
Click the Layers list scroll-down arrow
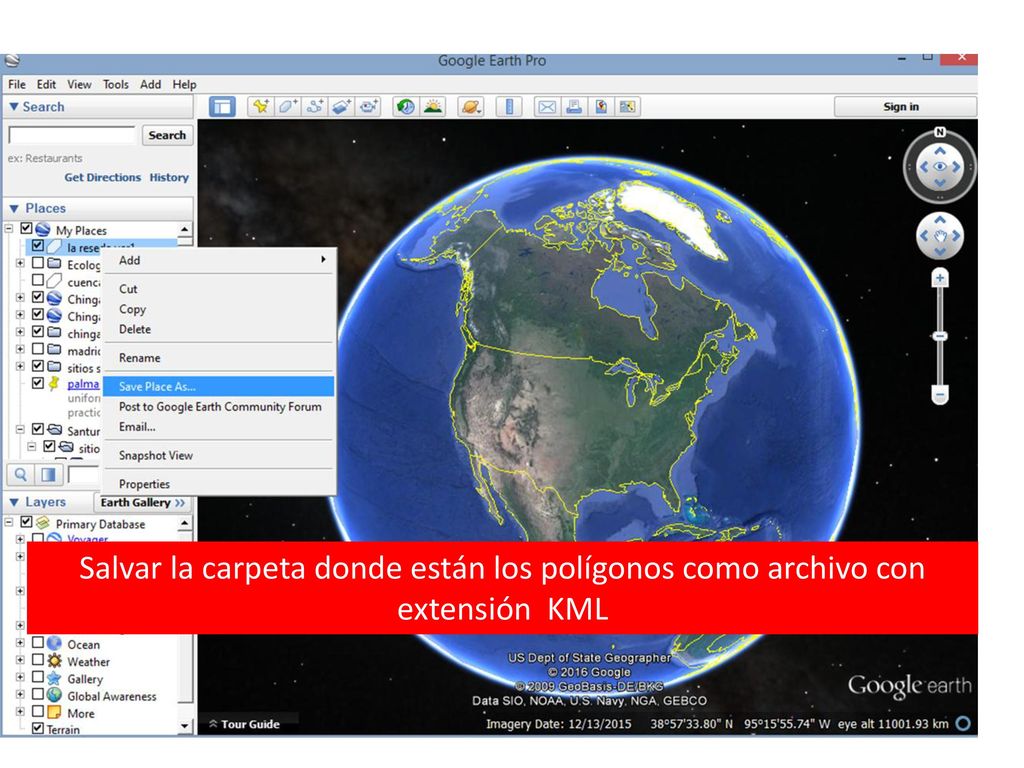point(185,726)
